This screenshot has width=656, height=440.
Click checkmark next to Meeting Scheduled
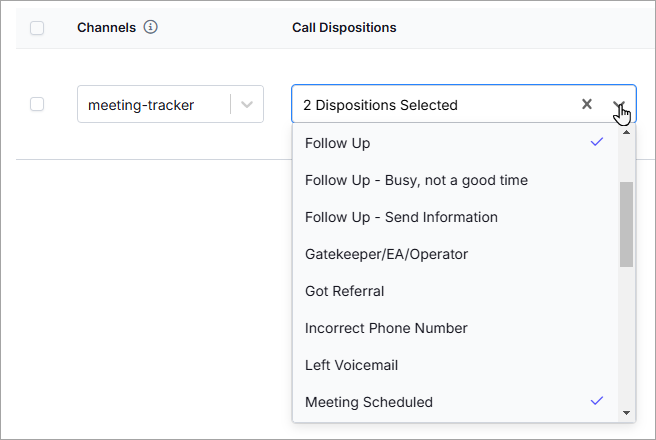[597, 401]
